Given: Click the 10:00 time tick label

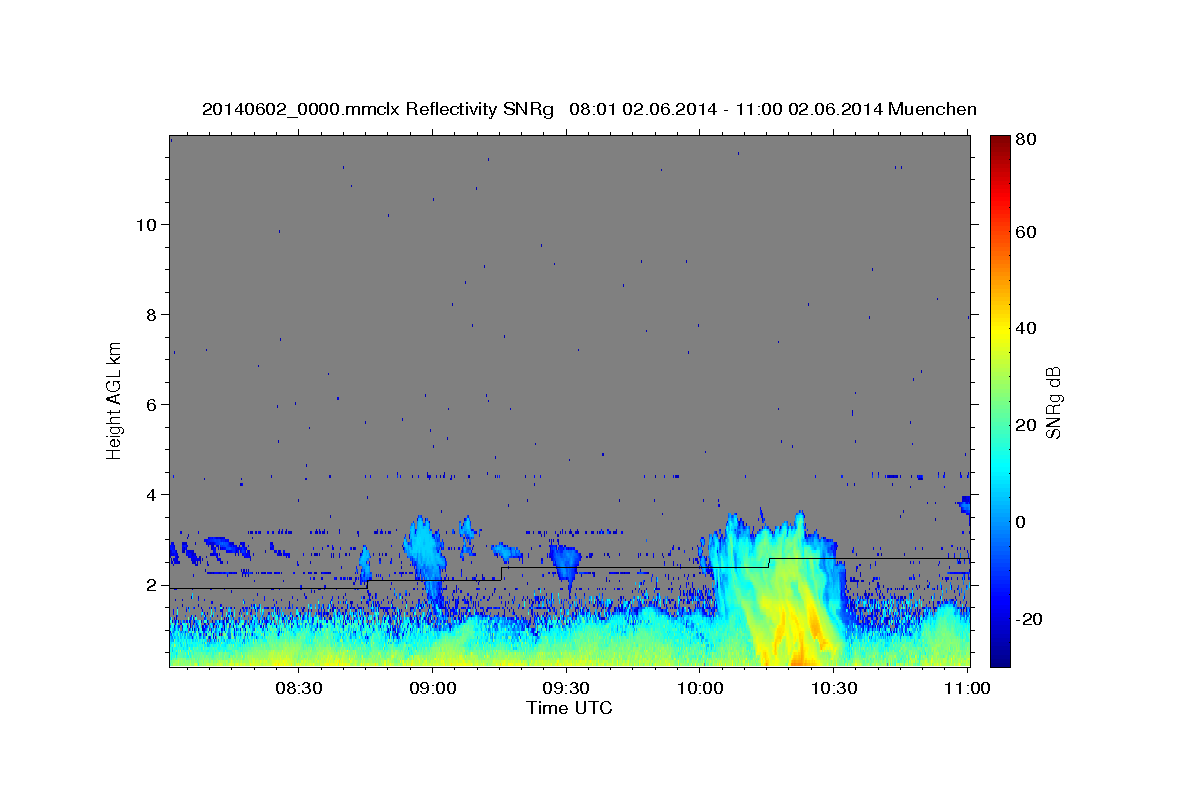Looking at the screenshot, I should [700, 689].
